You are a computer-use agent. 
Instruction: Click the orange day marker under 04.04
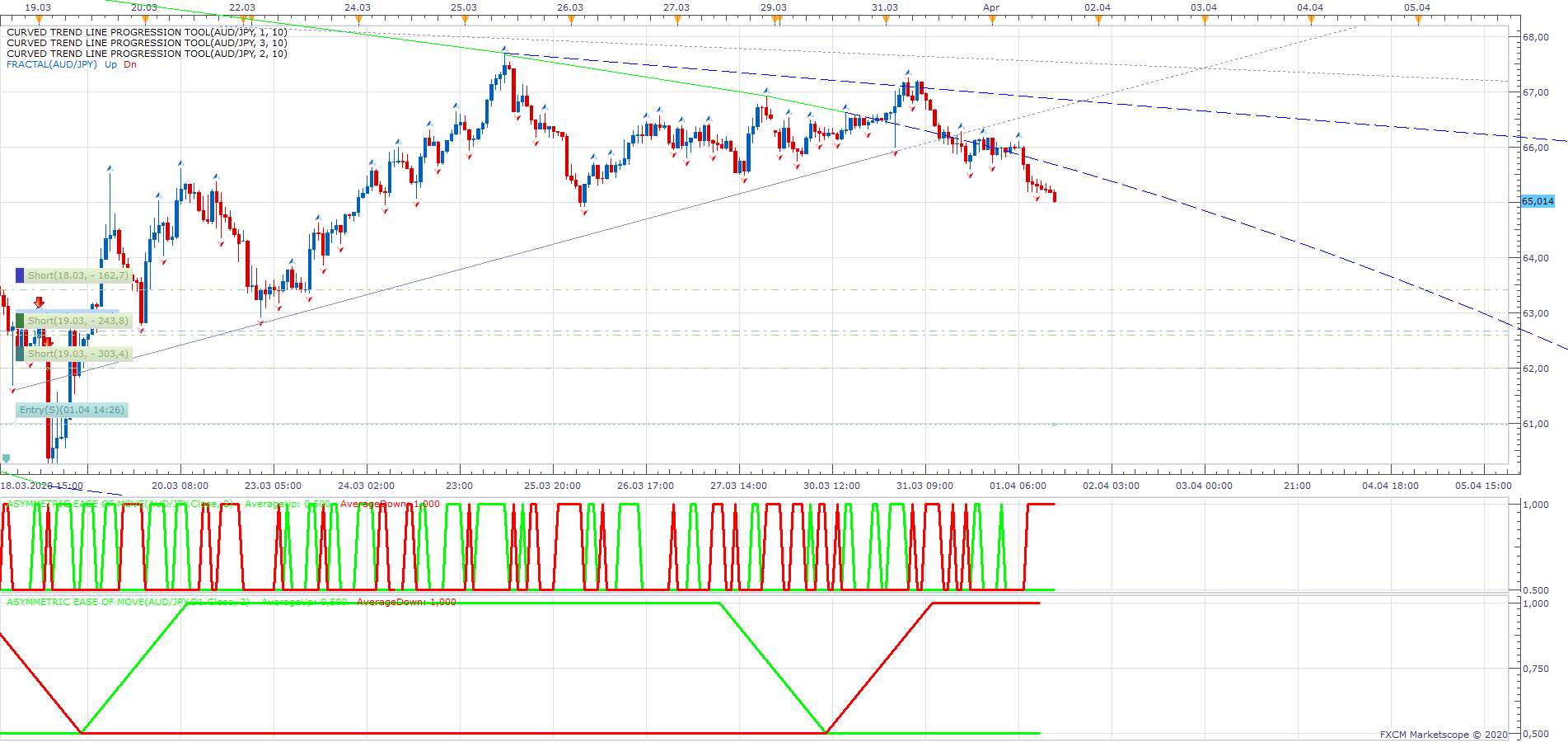(x=1311, y=20)
